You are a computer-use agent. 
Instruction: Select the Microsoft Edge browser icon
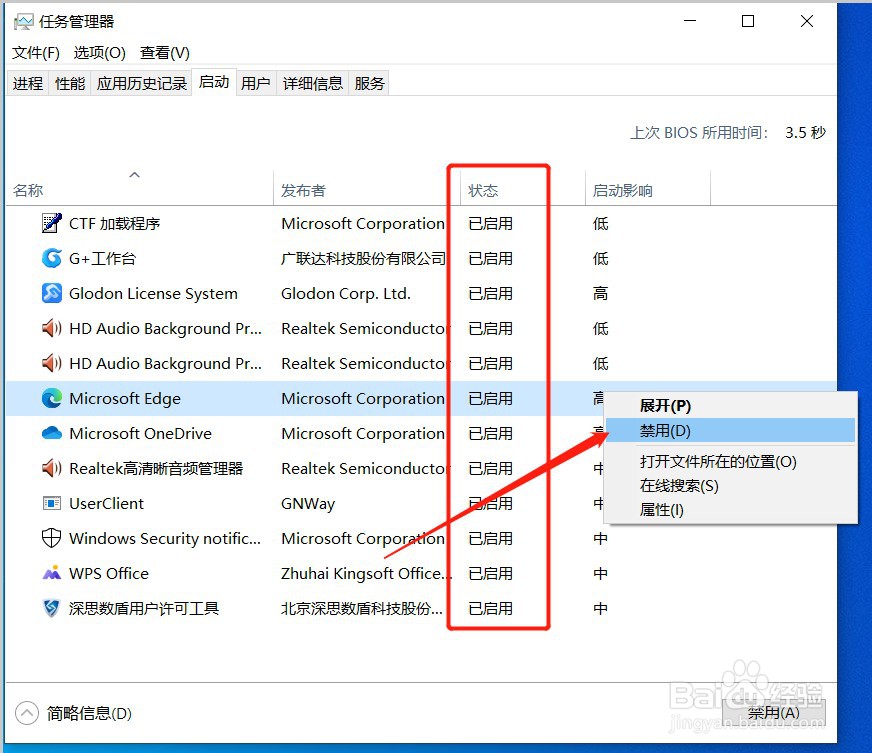[51, 398]
